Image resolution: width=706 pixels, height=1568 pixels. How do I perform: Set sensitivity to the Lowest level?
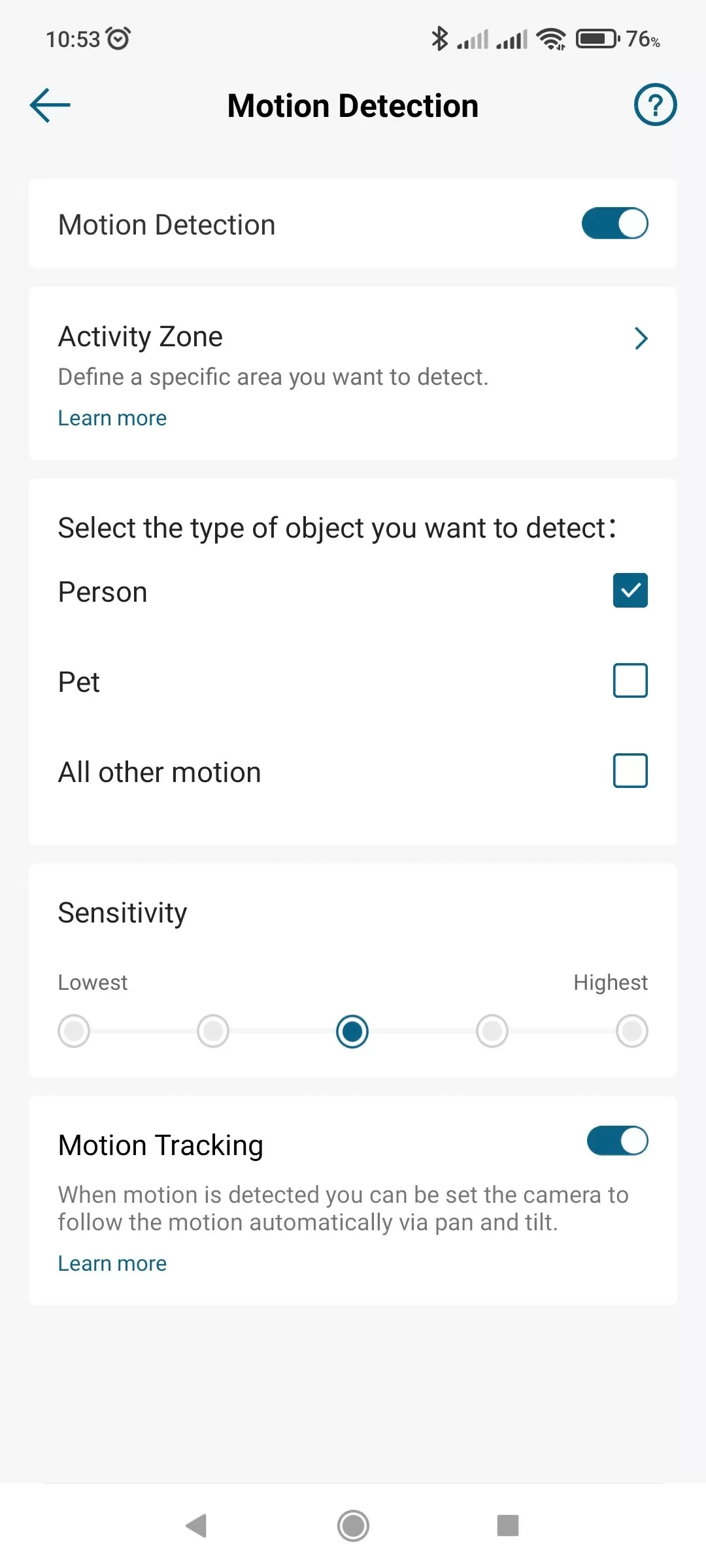tap(74, 1031)
